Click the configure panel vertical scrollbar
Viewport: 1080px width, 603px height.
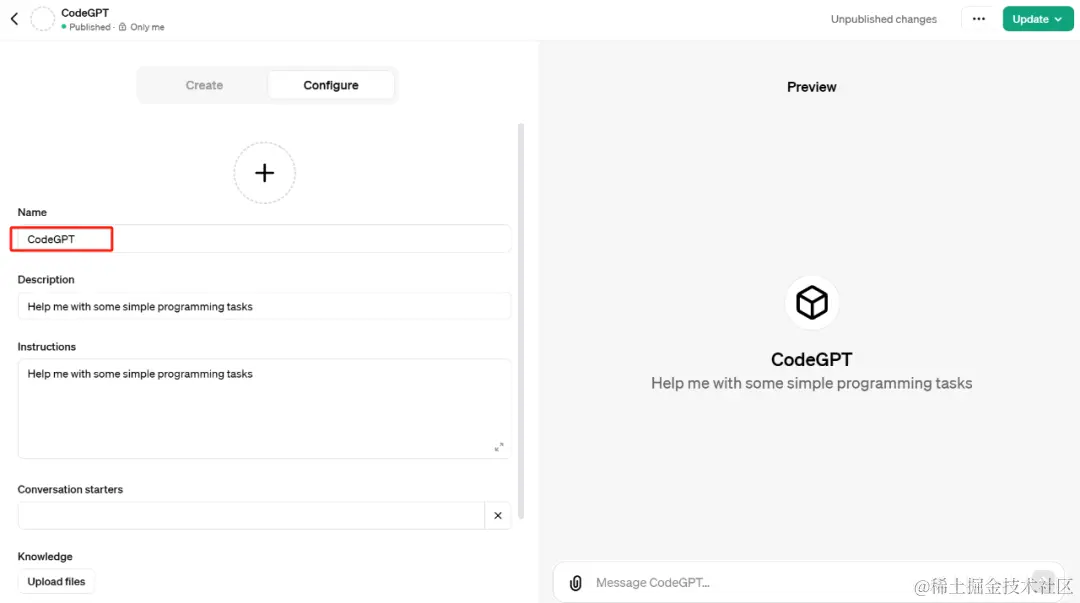tap(521, 321)
